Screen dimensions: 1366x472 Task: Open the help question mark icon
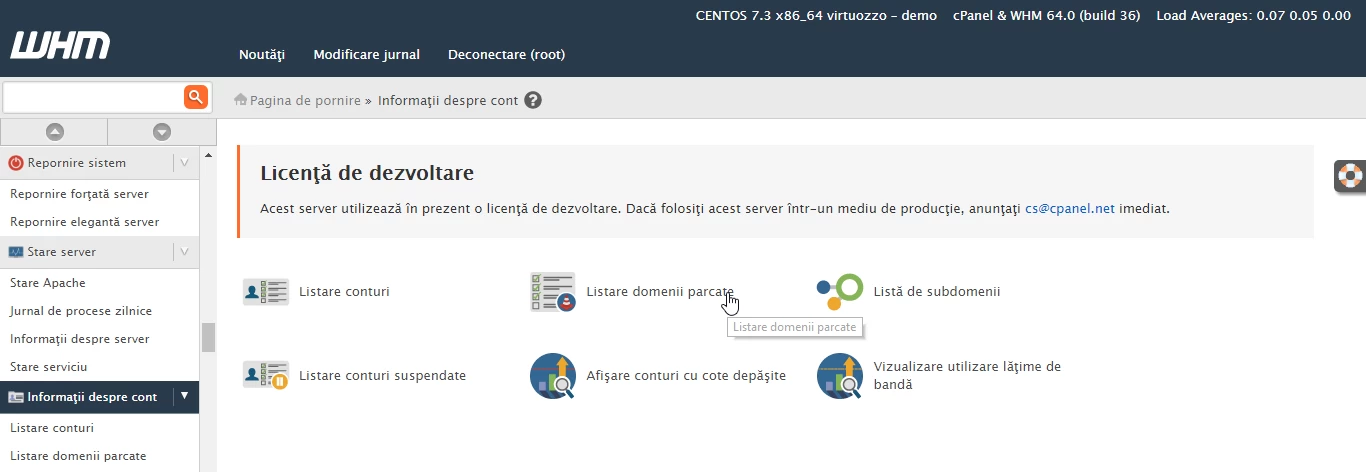pos(533,100)
